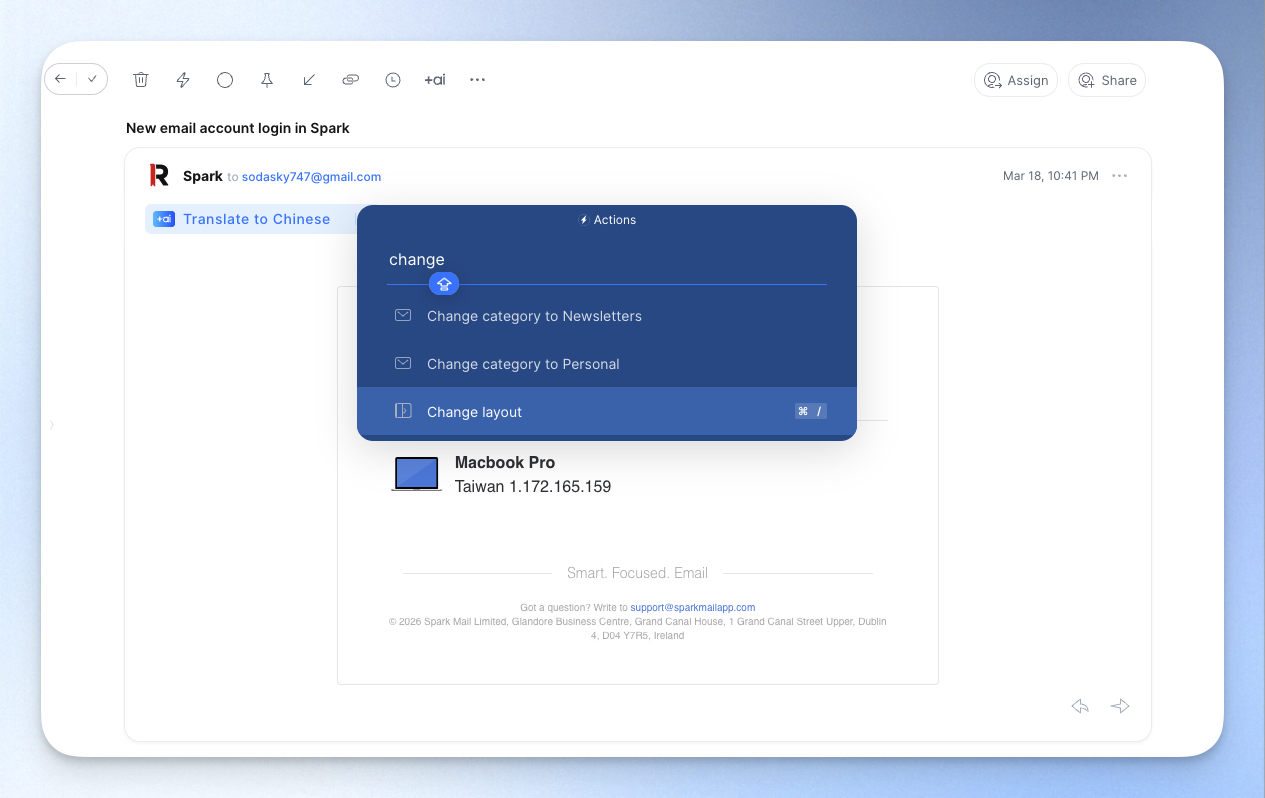Open quick actions with the lightning bolt icon
This screenshot has height=798, width=1265.
click(x=183, y=80)
